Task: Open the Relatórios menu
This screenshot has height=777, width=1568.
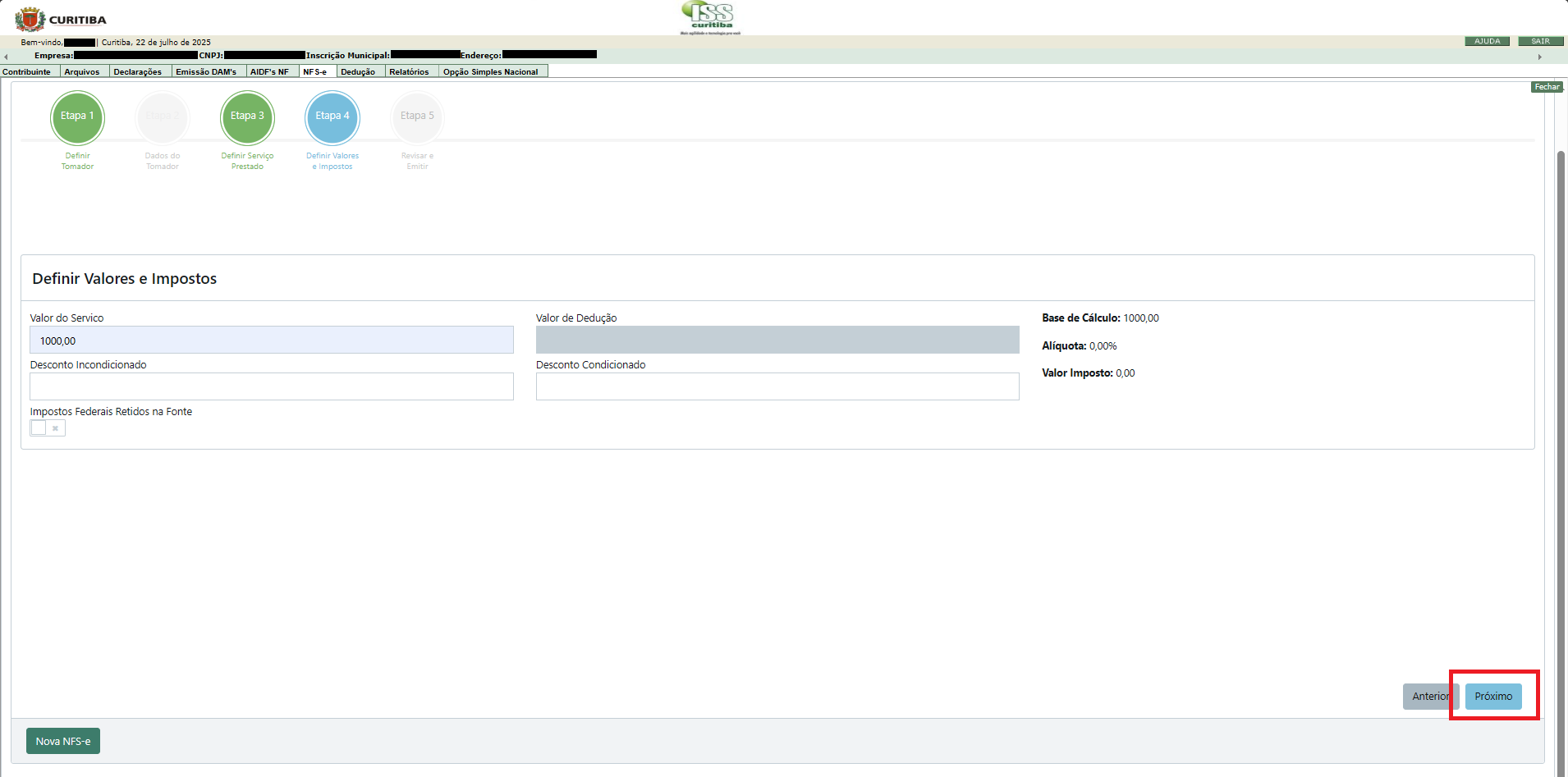Action: pyautogui.click(x=409, y=72)
